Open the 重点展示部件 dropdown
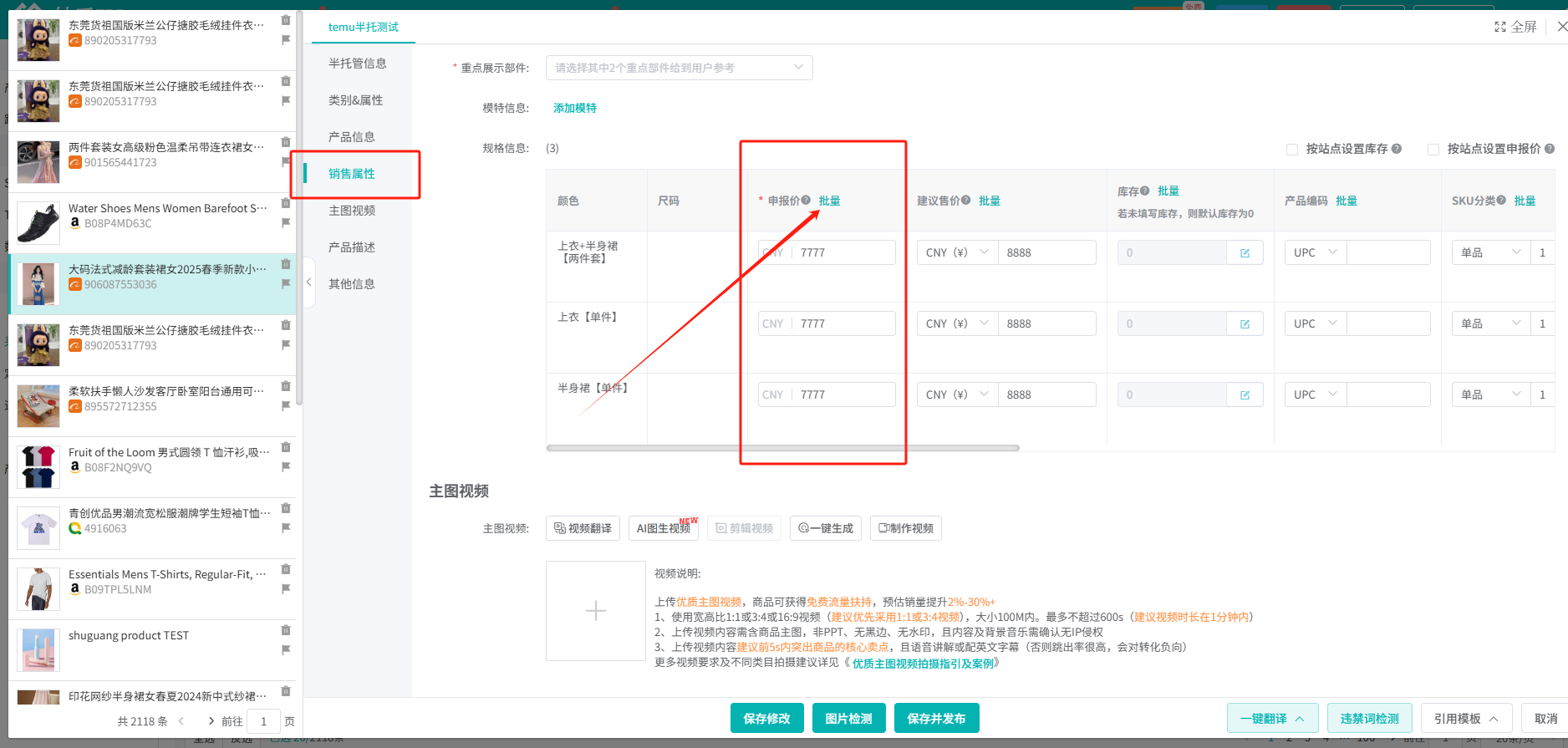Viewport: 1568px width, 748px height. 679,68
